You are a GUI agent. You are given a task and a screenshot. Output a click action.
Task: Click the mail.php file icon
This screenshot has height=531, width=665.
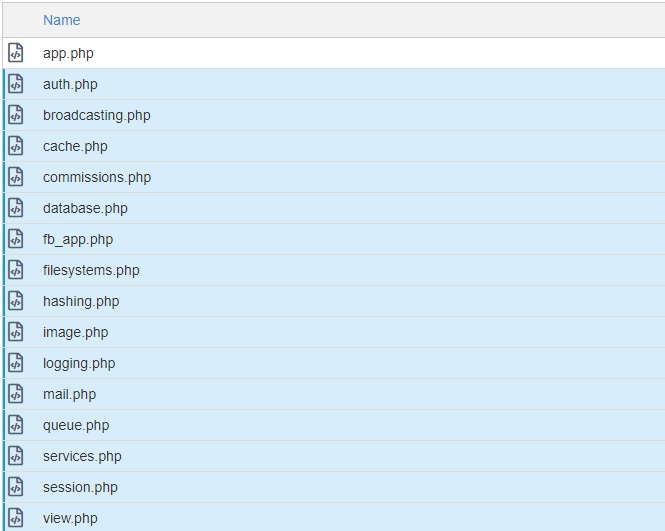point(16,394)
